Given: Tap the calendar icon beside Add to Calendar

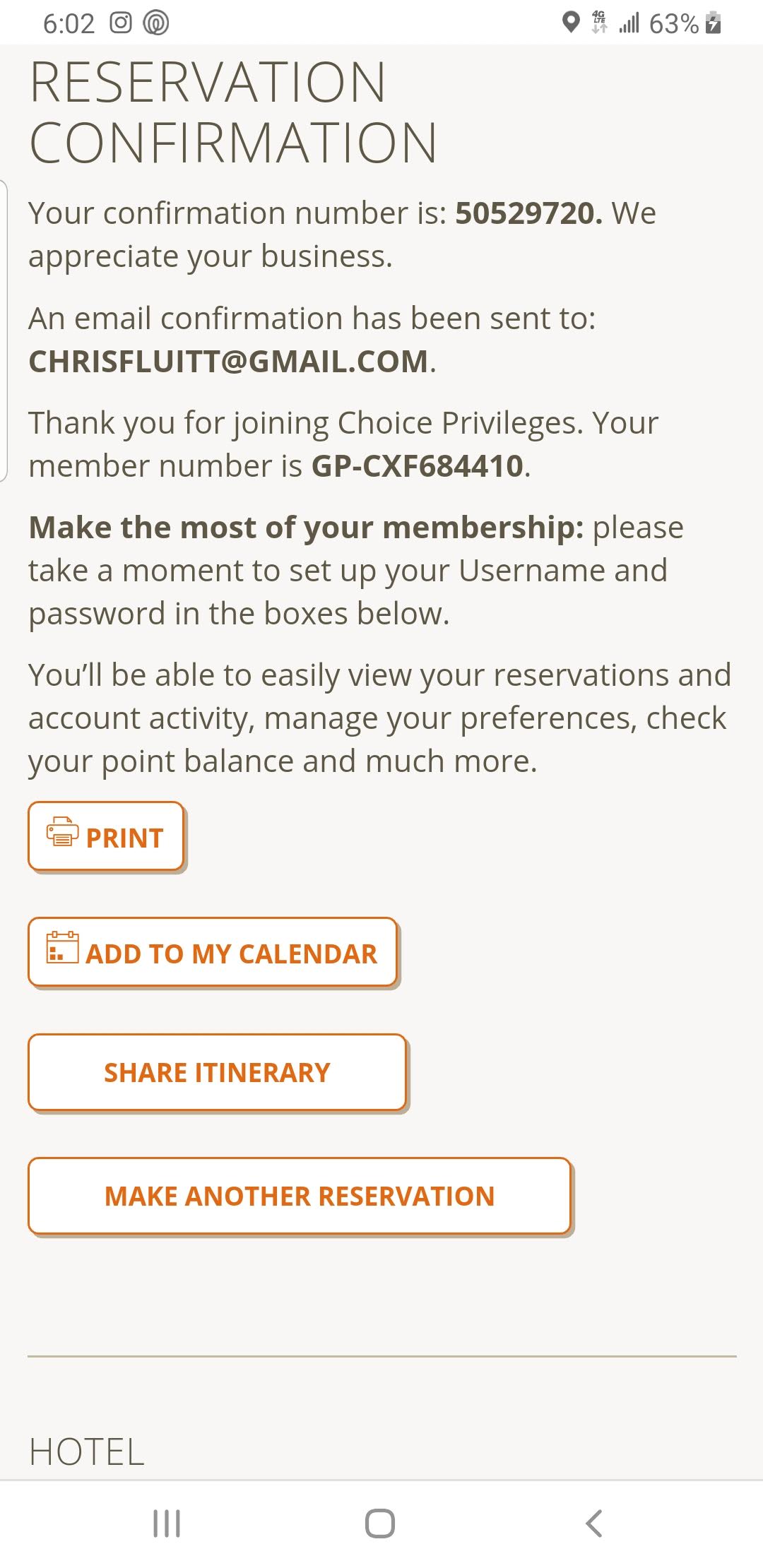Looking at the screenshot, I should 62,948.
